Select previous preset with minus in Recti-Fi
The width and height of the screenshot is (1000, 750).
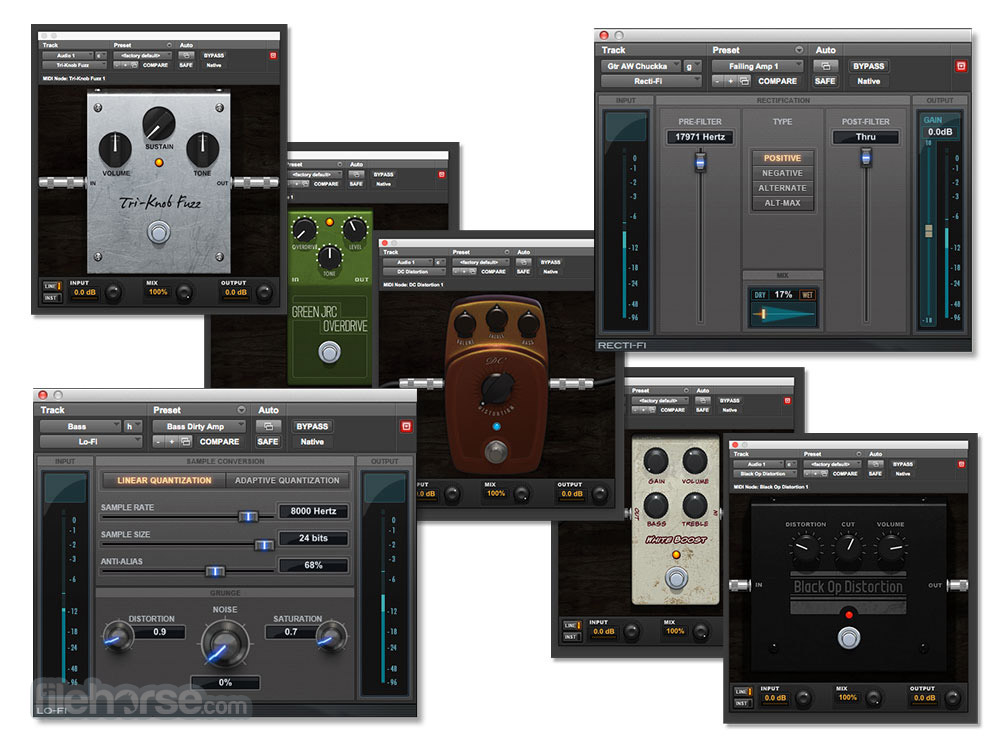tap(717, 82)
